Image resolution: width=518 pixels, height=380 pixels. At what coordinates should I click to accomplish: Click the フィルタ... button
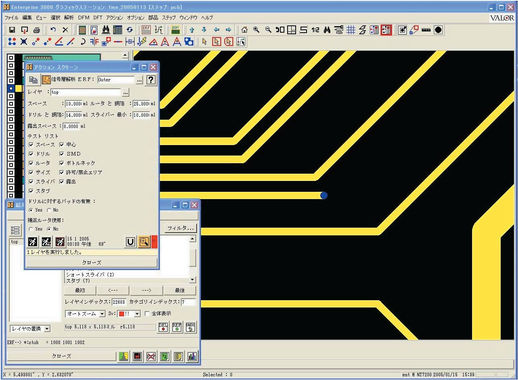click(x=180, y=228)
